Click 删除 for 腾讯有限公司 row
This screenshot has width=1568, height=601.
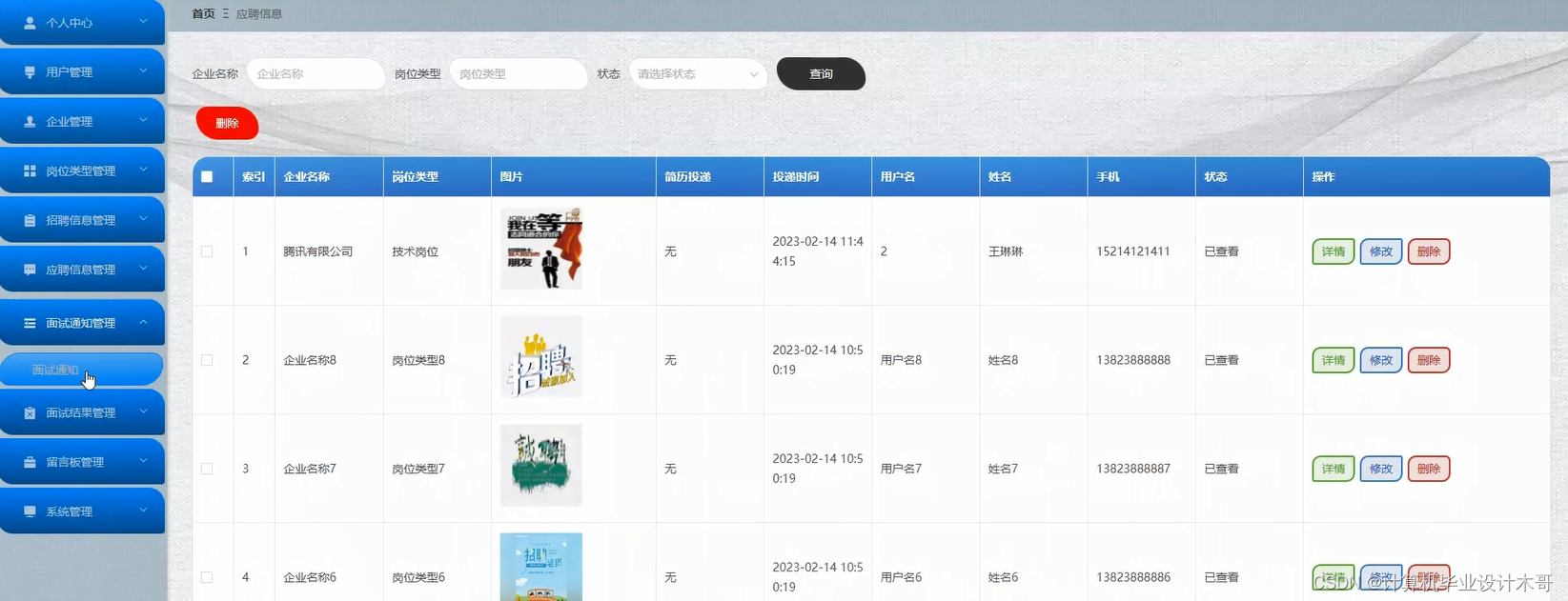(1428, 251)
